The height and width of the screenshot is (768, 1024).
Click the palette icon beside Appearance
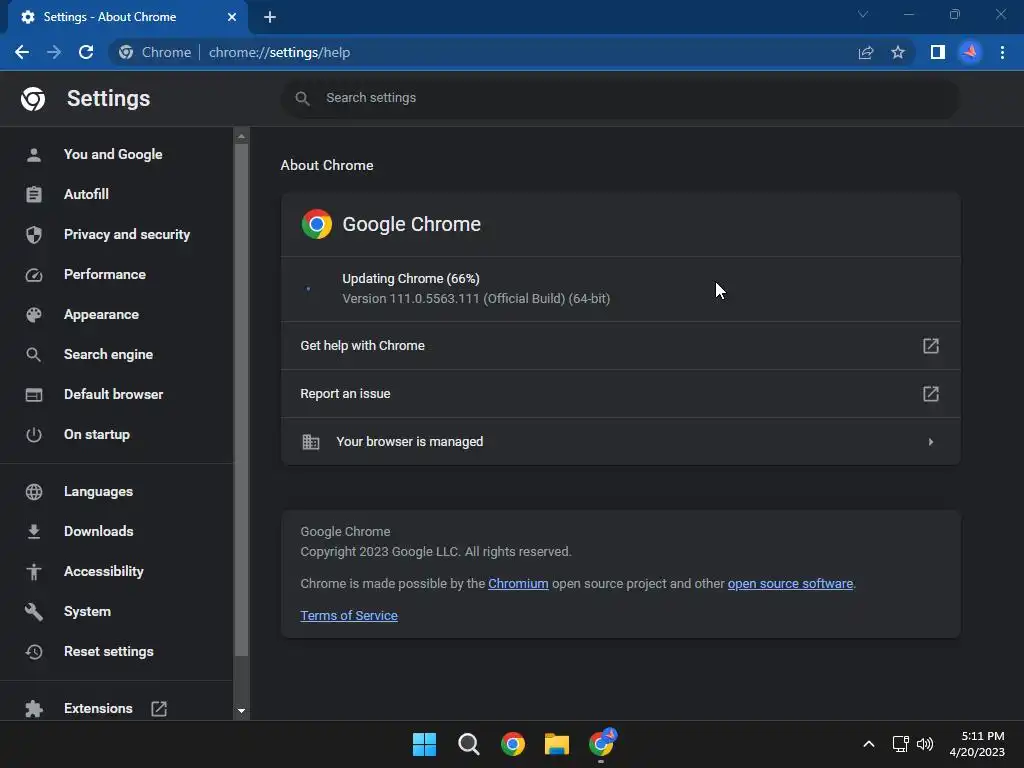tap(34, 315)
